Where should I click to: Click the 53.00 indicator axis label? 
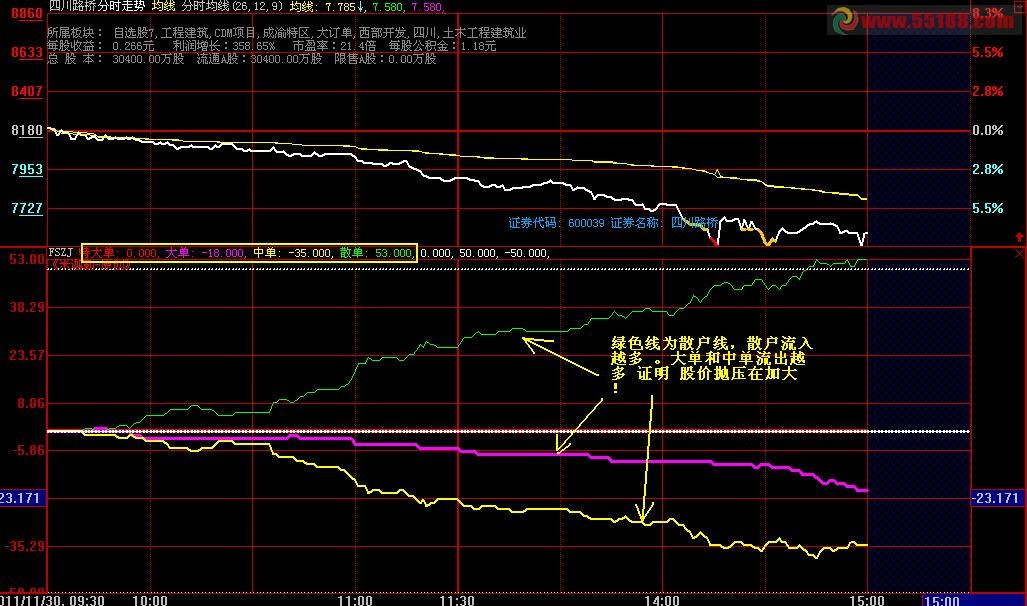coord(27,259)
